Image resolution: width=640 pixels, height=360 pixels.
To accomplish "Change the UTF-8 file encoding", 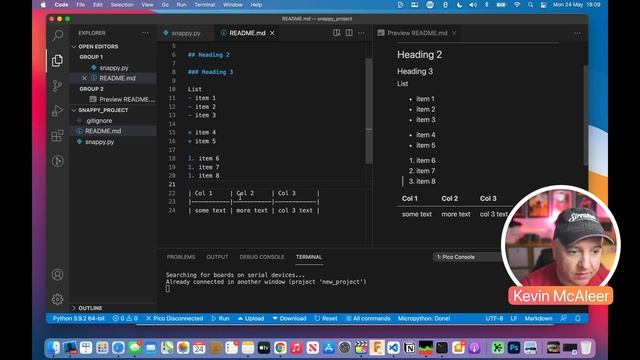I will pos(494,318).
